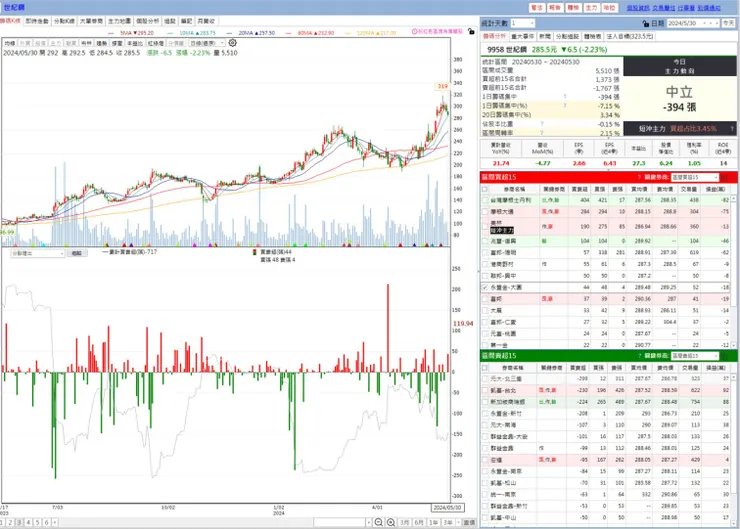Tick checkbox for 摩根大通 row
Screen dimensions: 740x529
485,212
